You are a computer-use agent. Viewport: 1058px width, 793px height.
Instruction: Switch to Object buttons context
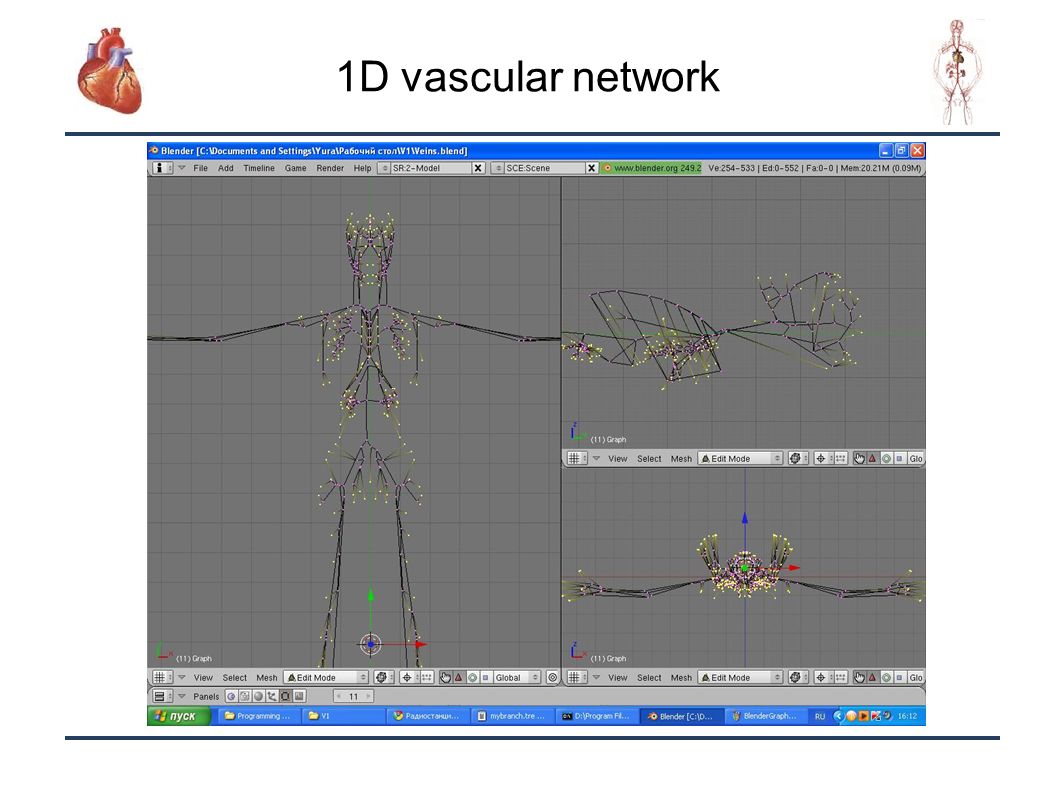click(x=272, y=696)
